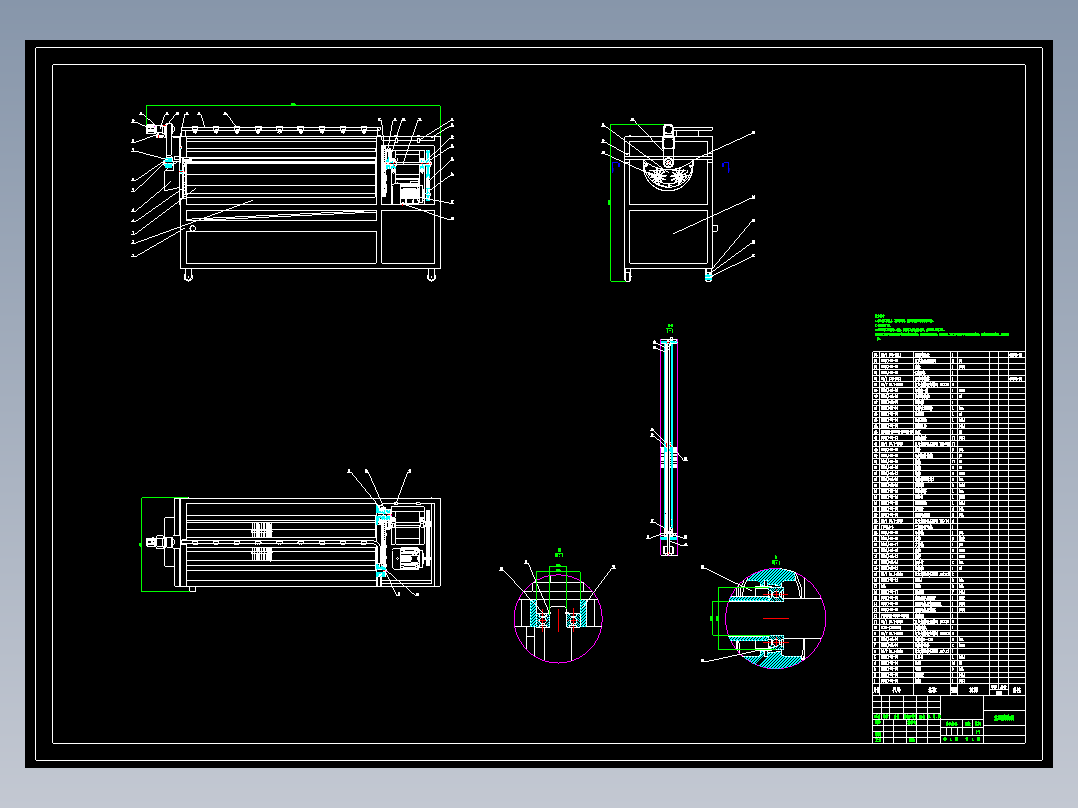Click the green drawing title in title block
1078x808 pixels.
1004,717
